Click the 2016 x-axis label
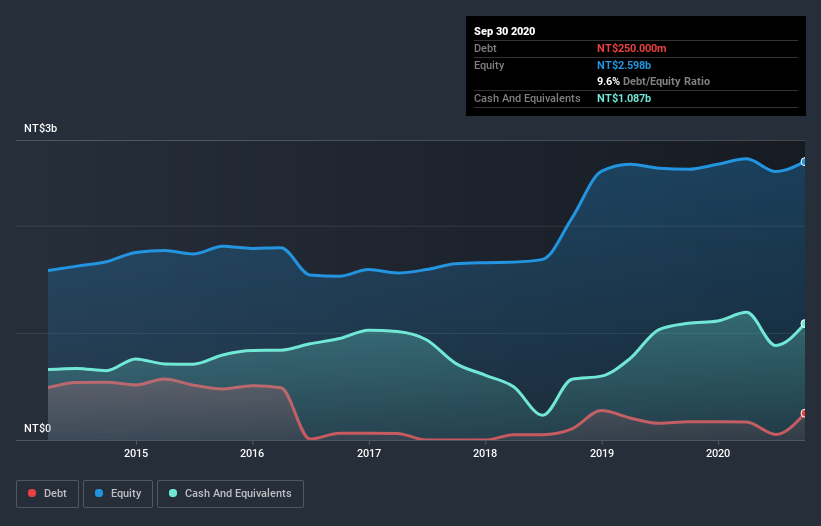This screenshot has height=526, width=821. point(252,453)
